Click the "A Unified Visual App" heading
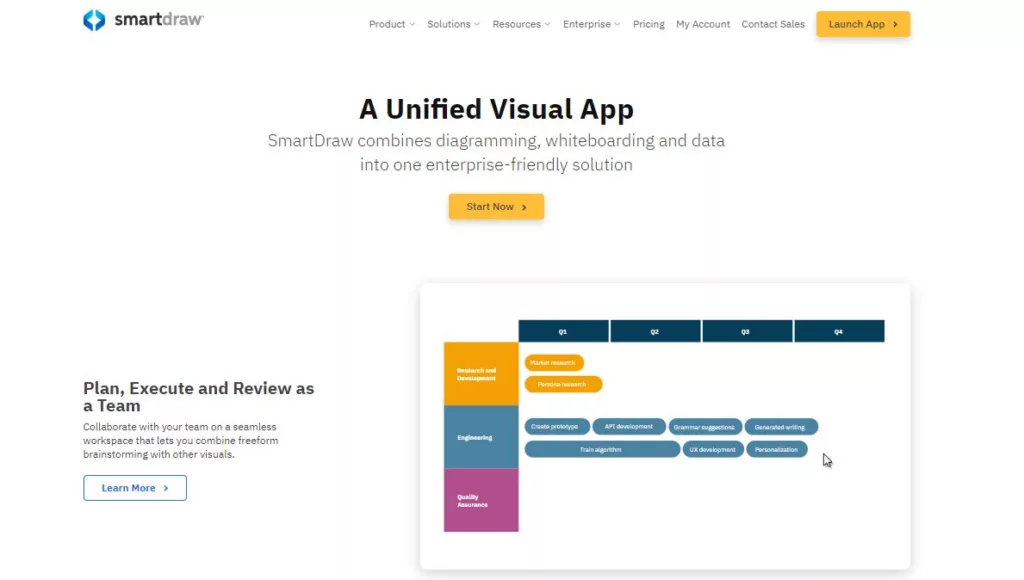Image resolution: width=1024 pixels, height=580 pixels. (x=496, y=109)
